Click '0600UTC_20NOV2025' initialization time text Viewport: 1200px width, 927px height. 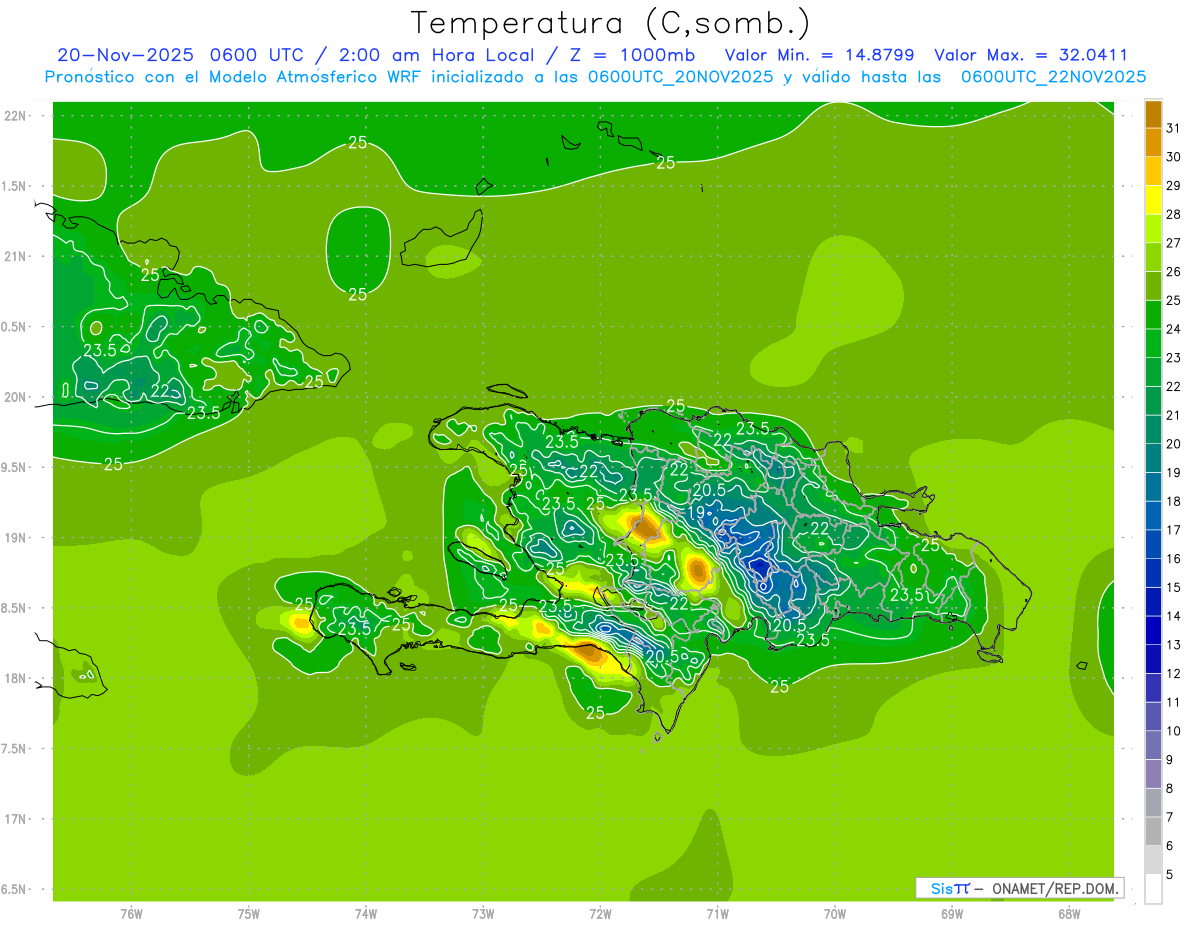680,77
